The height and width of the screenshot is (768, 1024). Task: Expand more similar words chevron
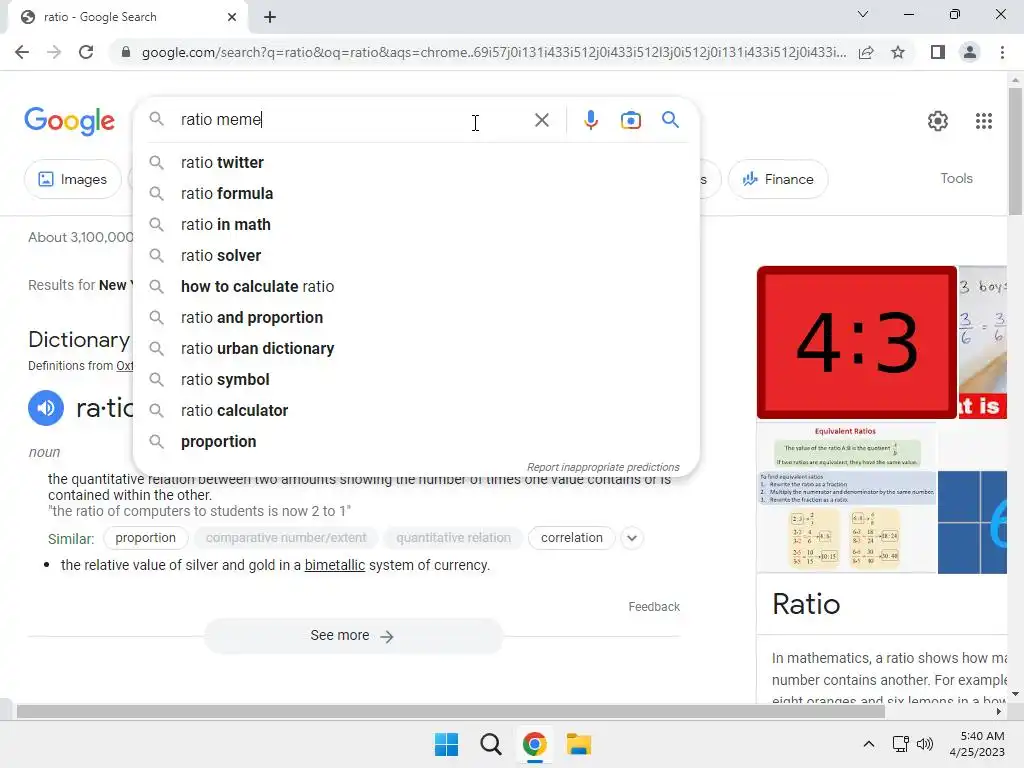tap(632, 538)
